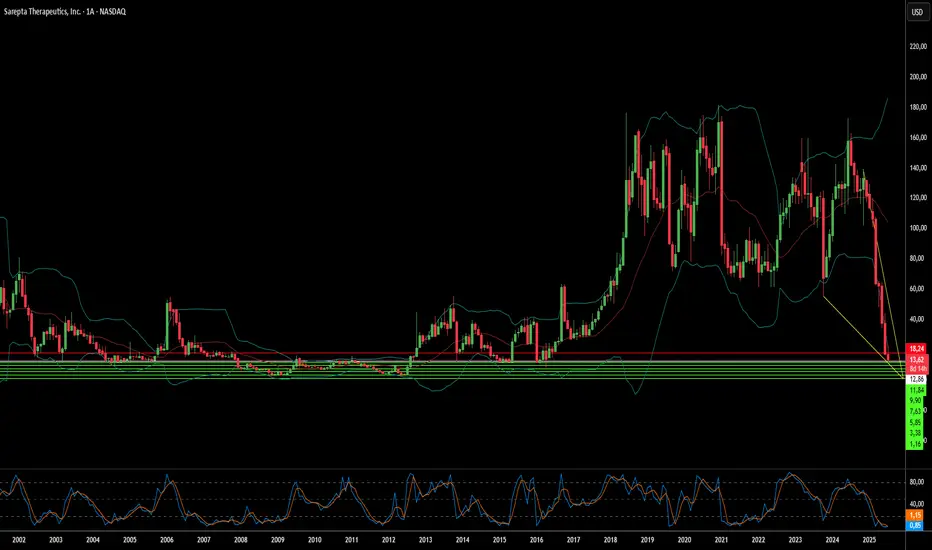Click the 200,00 price axis label

tap(918, 77)
